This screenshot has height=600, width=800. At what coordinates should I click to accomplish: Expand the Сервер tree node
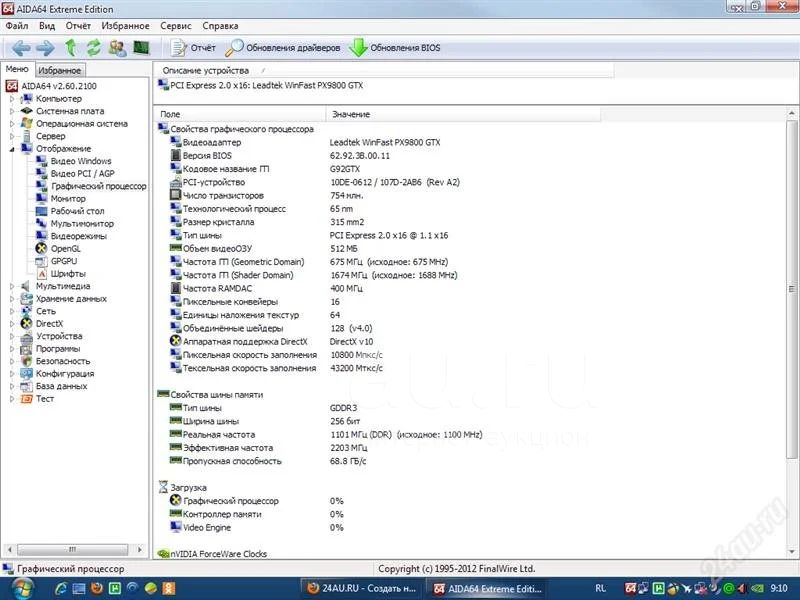(x=12, y=136)
